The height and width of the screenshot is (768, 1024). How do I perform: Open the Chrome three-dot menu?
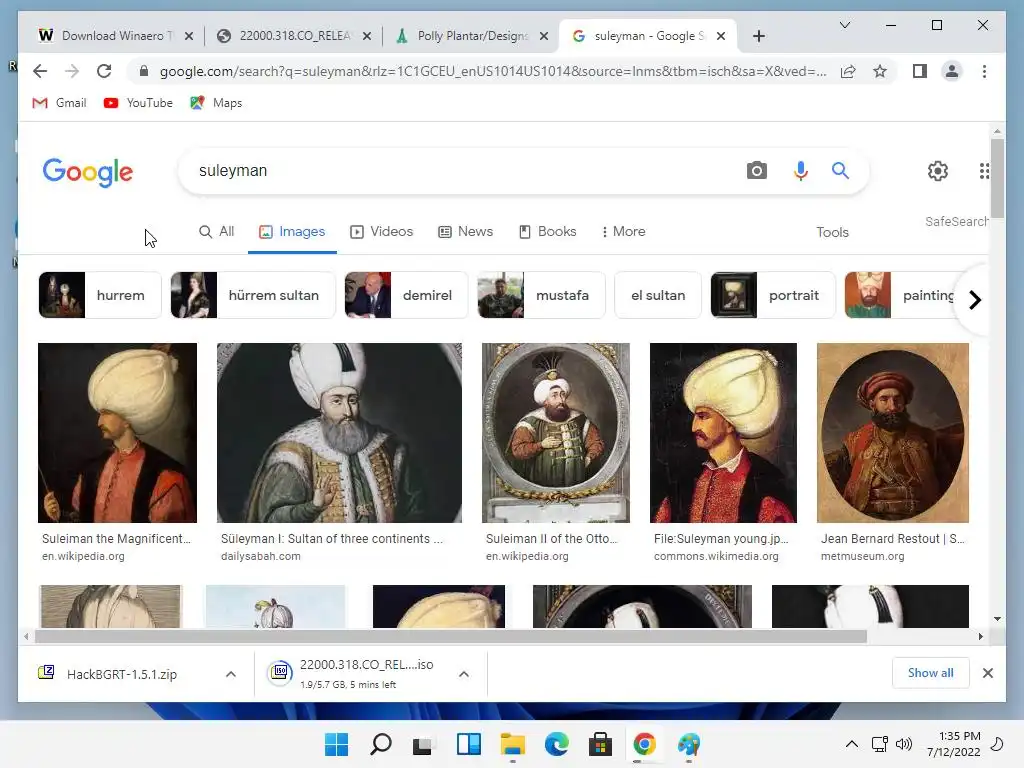point(984,71)
